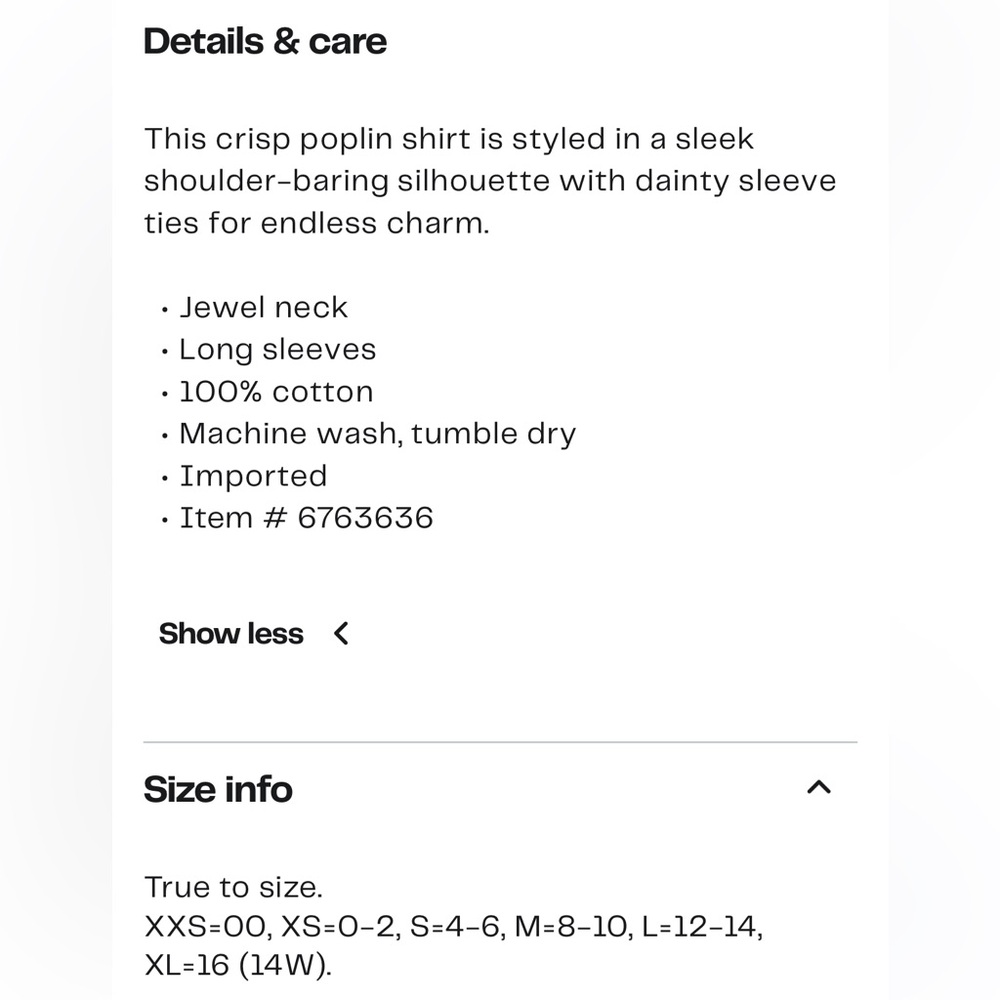Click the True to size text
1000x1000 pixels.
[x=233, y=887]
